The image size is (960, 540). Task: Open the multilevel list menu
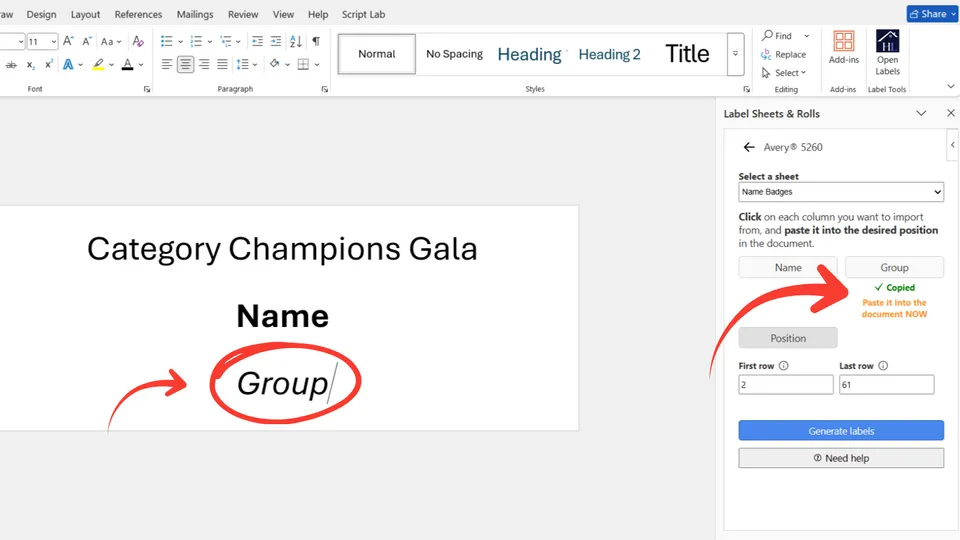tap(226, 41)
